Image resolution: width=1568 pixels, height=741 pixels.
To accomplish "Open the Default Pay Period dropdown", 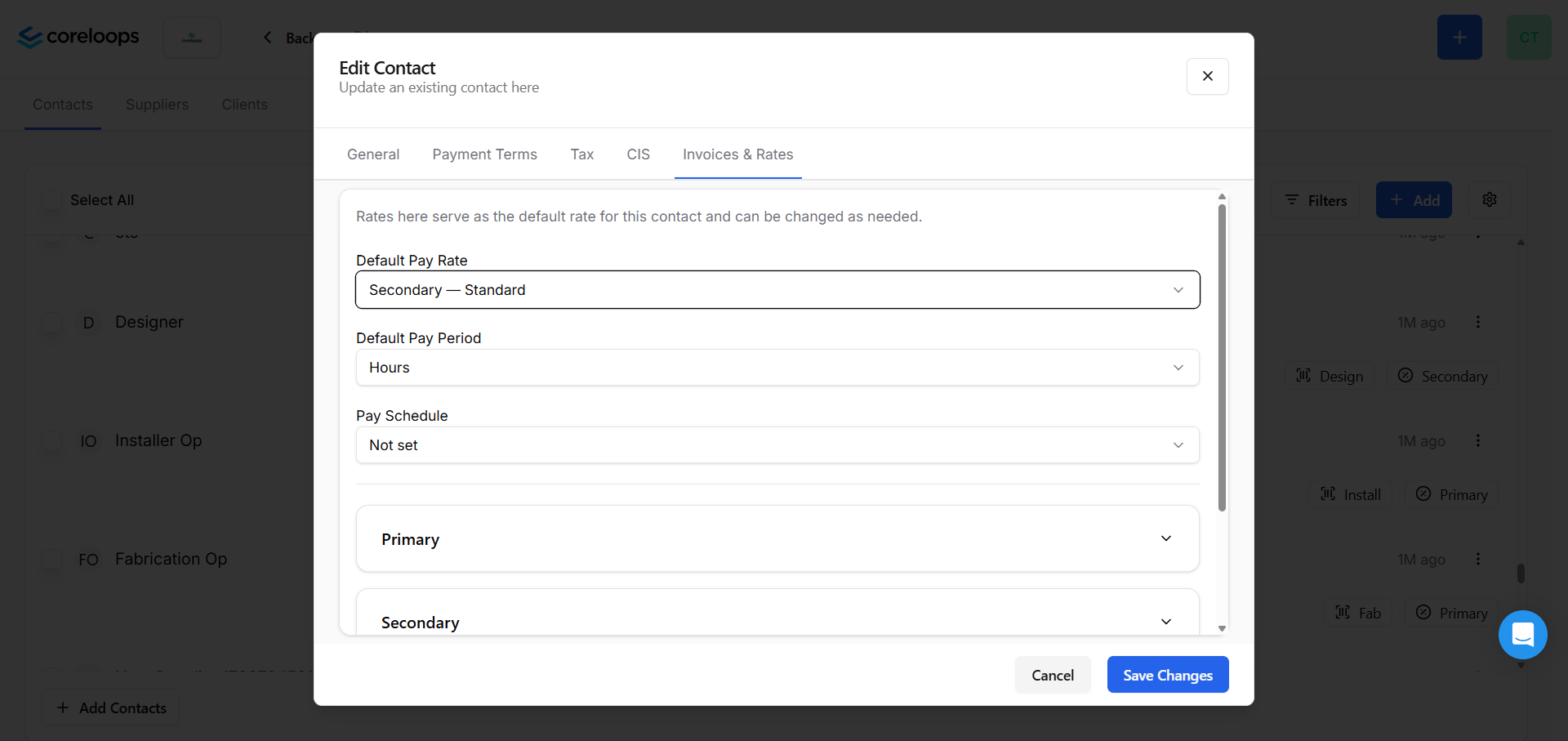I will pos(777,368).
